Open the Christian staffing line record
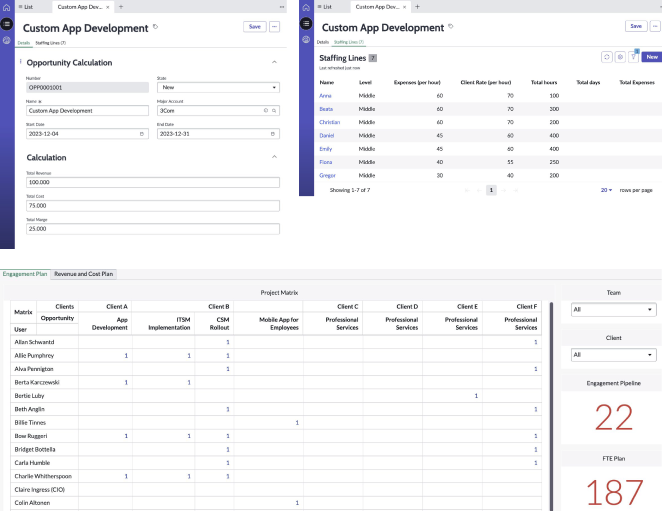The height and width of the screenshot is (511, 662). pos(329,121)
